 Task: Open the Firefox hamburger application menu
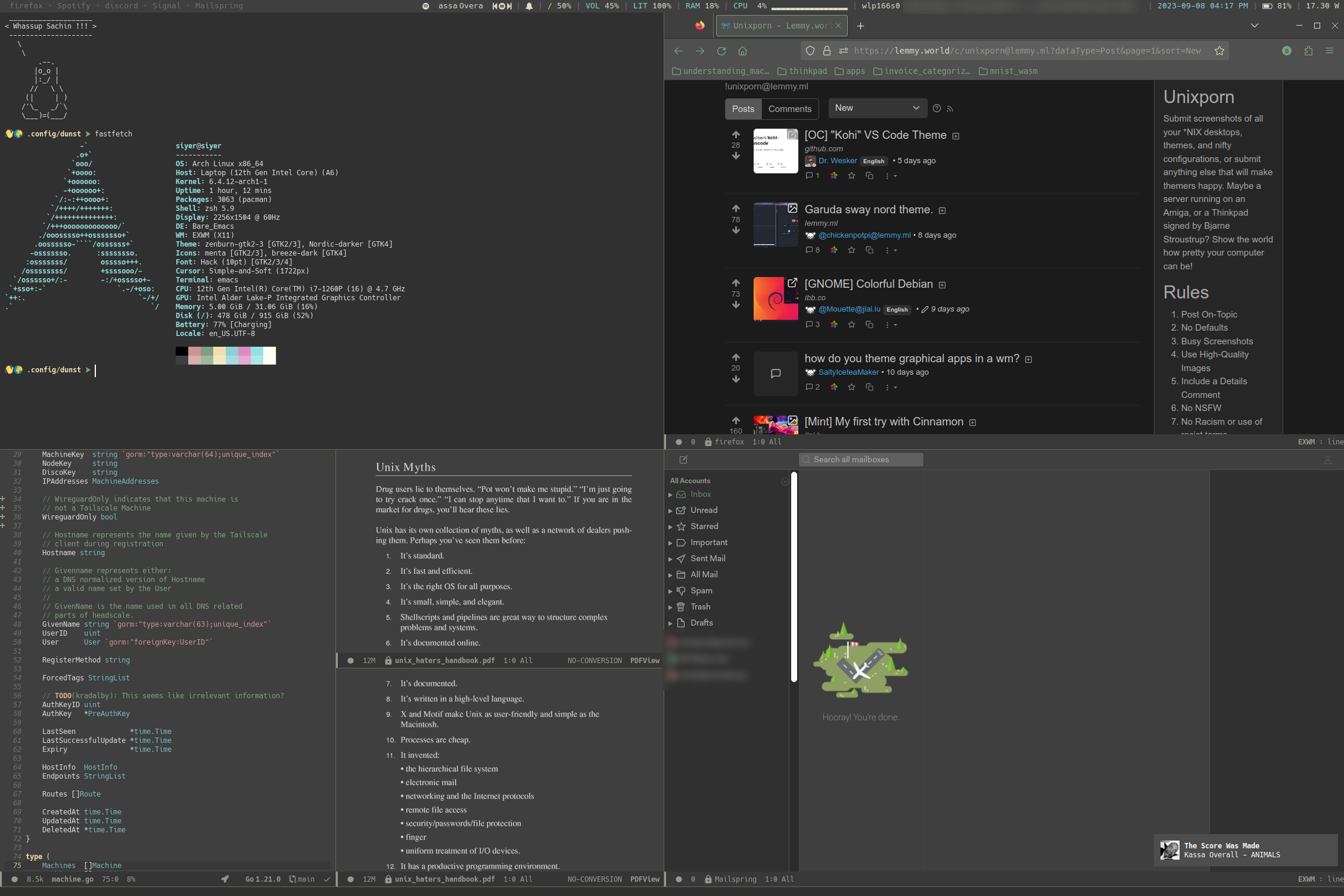click(x=1330, y=51)
